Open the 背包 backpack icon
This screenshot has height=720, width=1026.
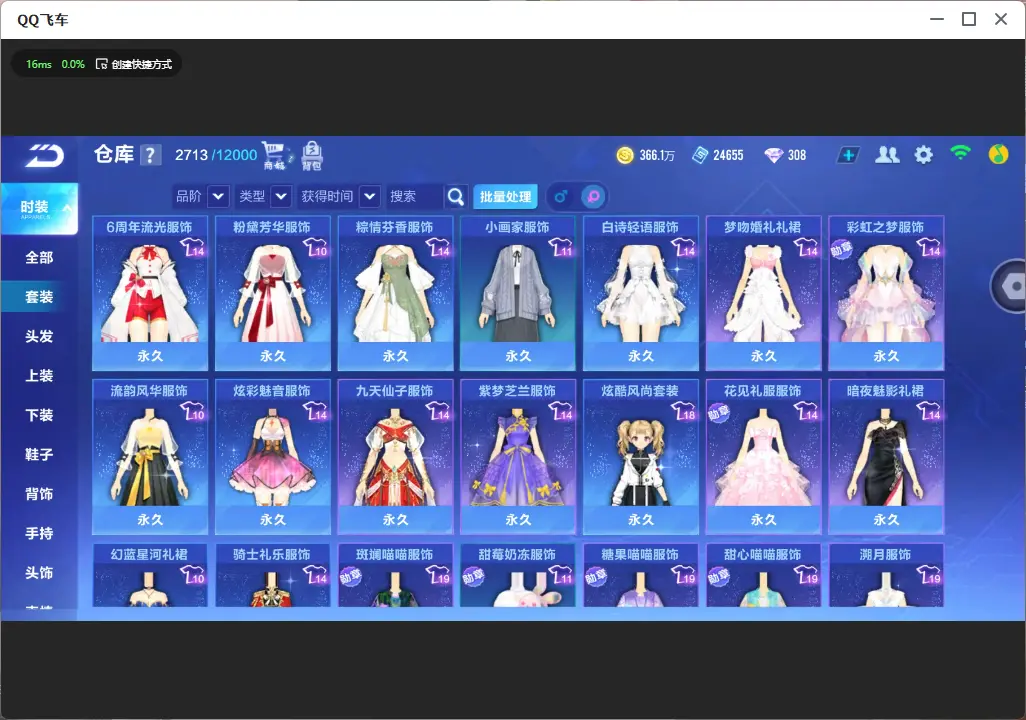312,156
